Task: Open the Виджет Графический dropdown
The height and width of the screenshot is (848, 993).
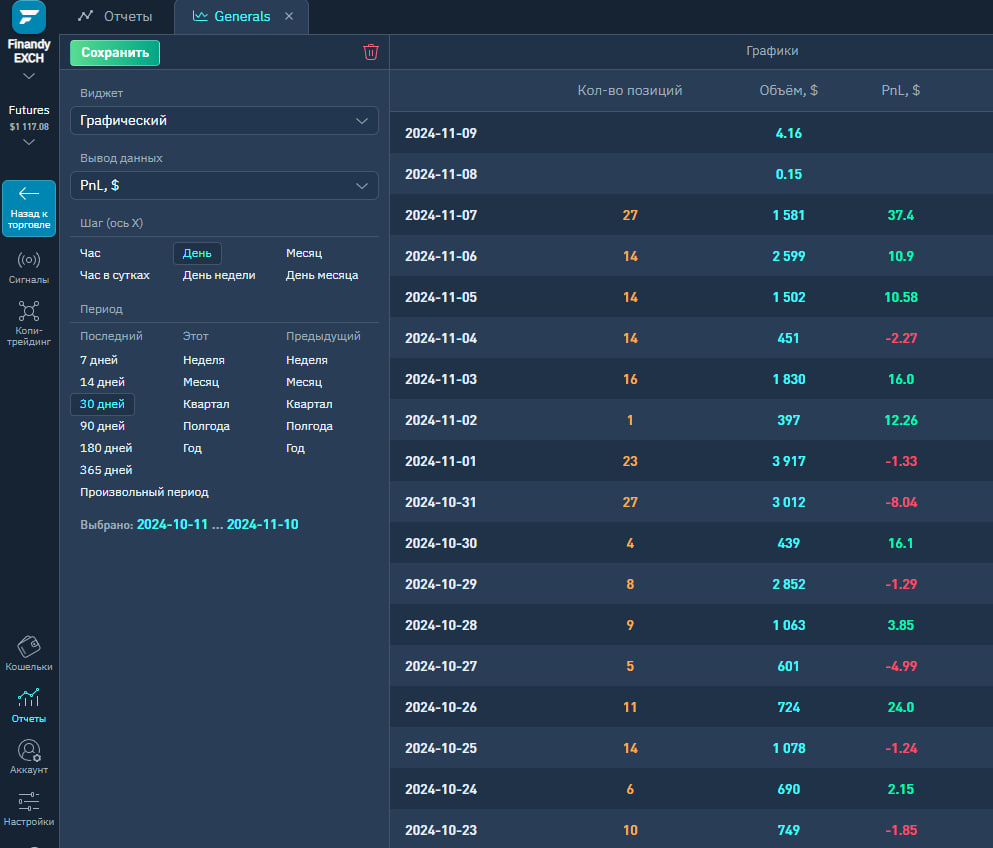Action: click(x=224, y=120)
